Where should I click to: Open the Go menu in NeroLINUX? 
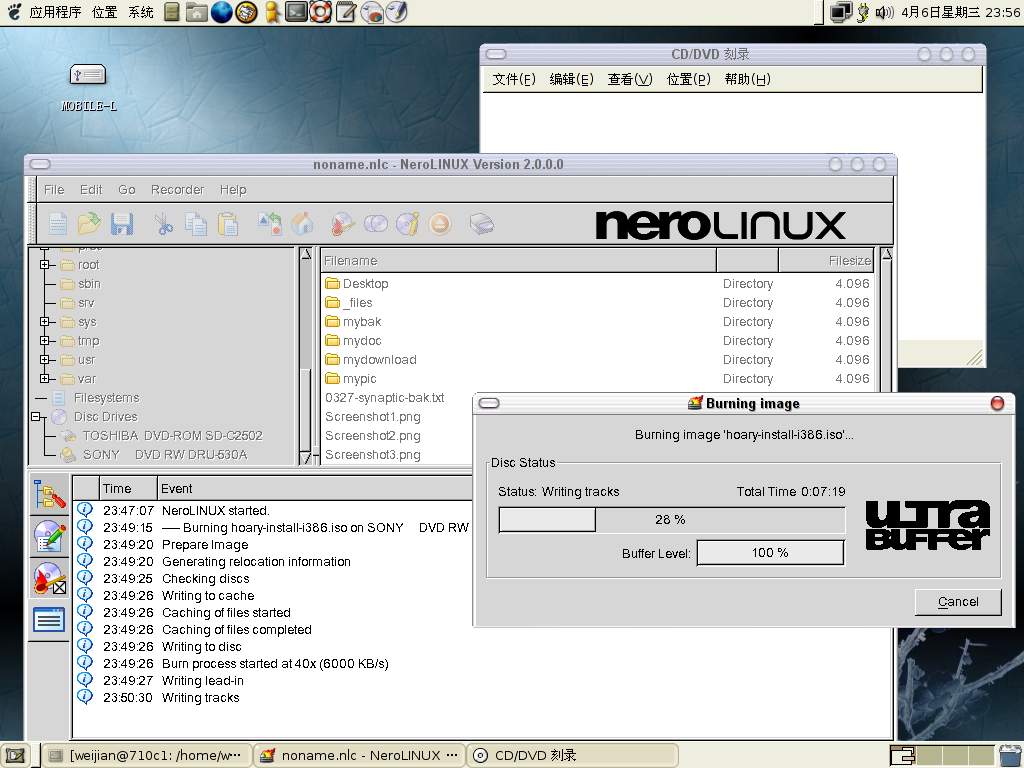pos(127,189)
